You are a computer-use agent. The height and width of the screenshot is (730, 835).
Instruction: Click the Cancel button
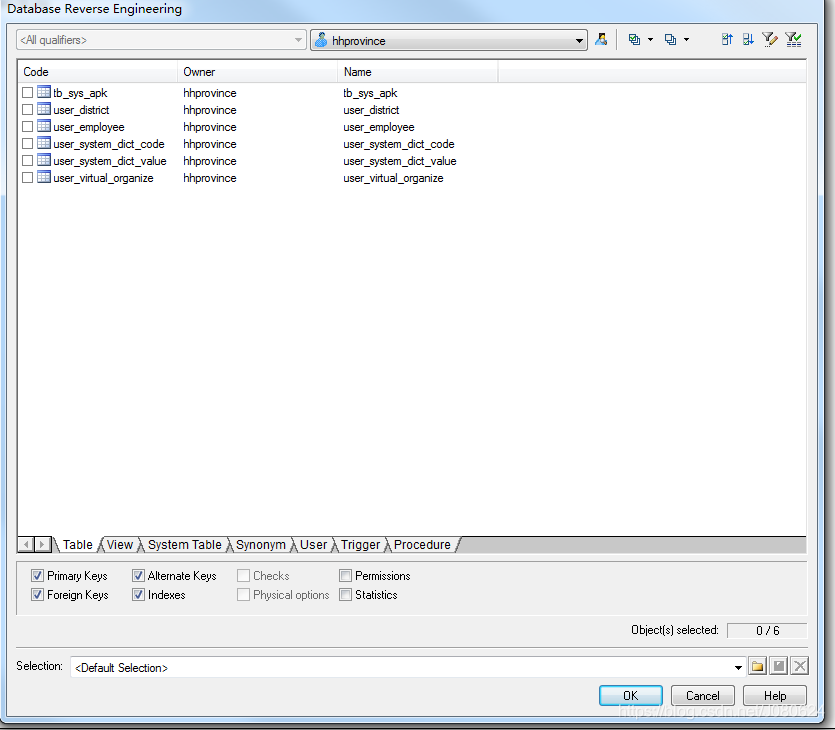(x=702, y=695)
